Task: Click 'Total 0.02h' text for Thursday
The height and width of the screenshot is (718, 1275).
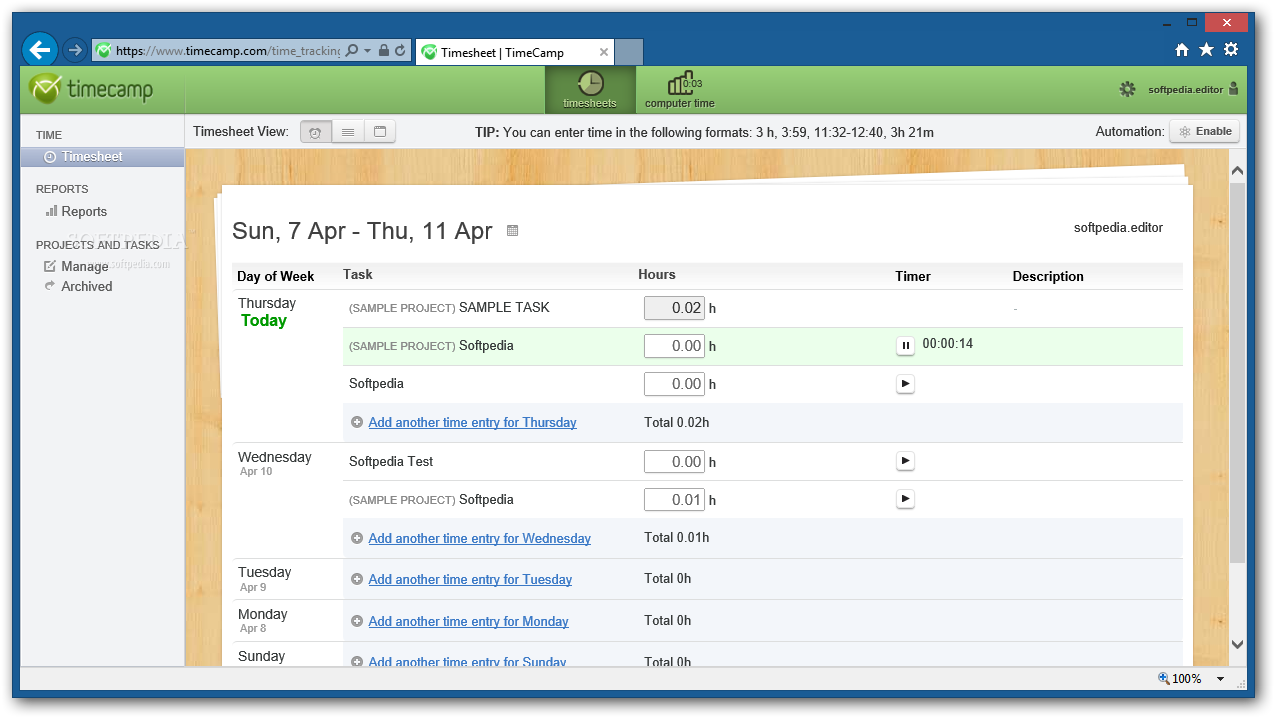Action: [x=677, y=422]
